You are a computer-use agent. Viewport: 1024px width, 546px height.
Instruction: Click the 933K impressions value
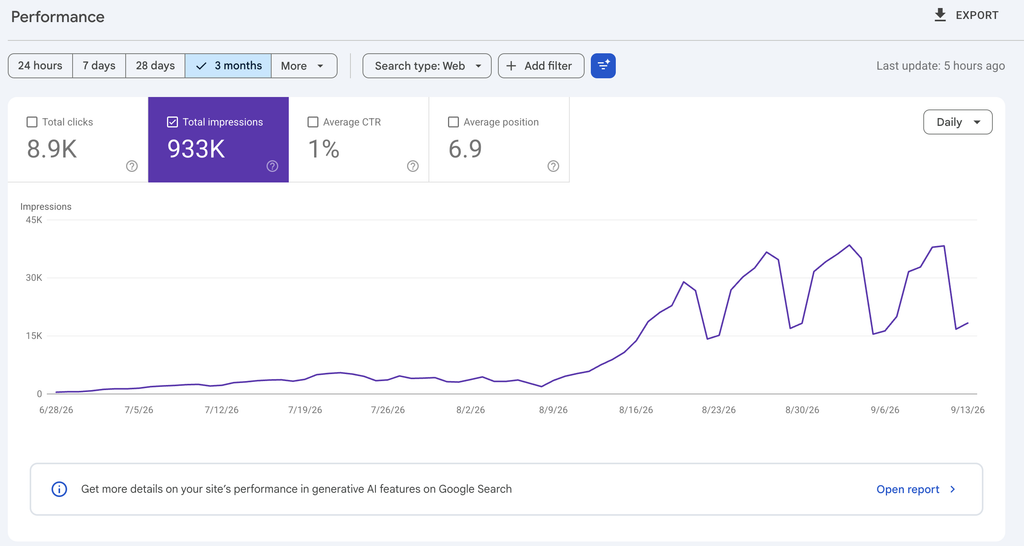pos(196,150)
